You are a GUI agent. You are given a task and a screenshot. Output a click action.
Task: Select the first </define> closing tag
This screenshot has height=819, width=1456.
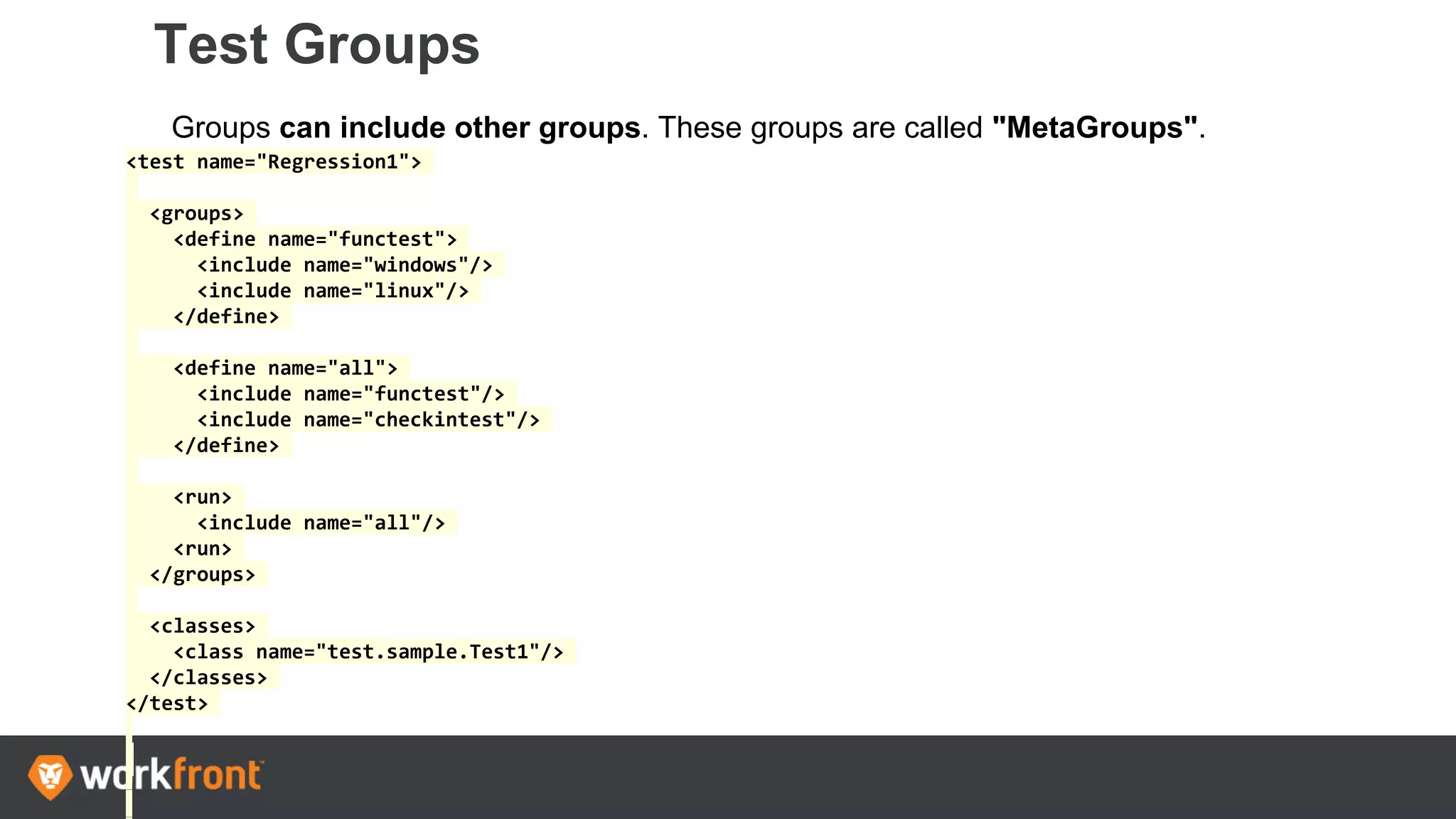(x=226, y=316)
